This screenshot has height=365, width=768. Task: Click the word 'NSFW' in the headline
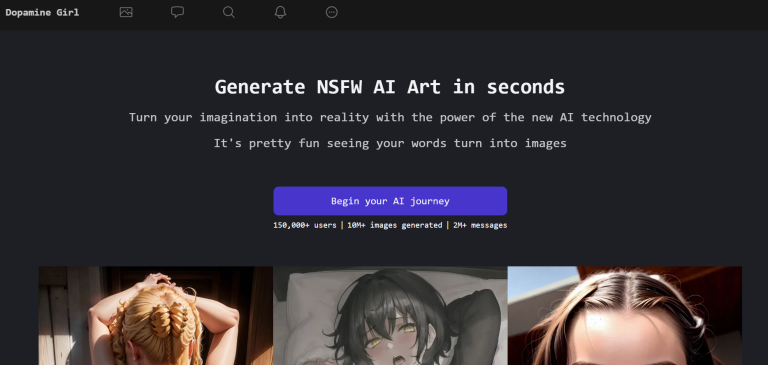tap(339, 87)
